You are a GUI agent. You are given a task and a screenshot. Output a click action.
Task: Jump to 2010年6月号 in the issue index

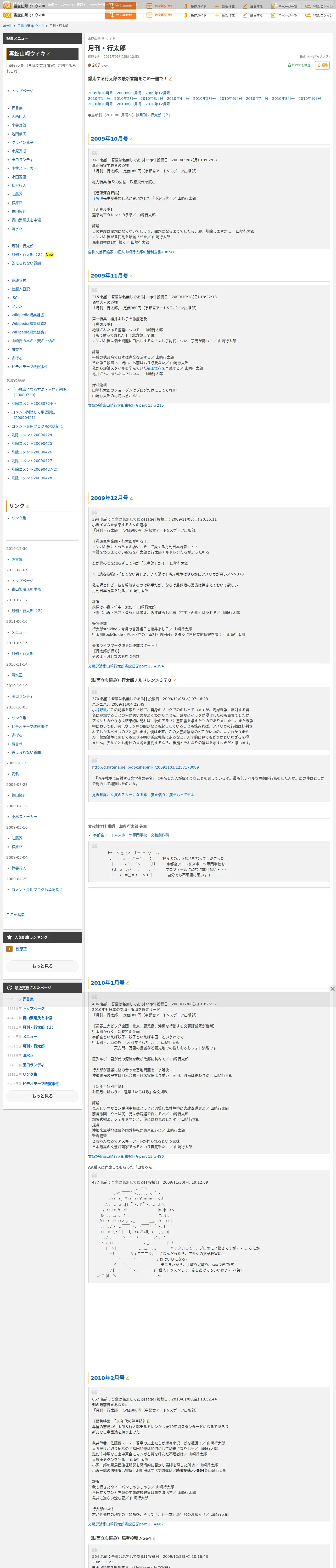tap(231, 99)
